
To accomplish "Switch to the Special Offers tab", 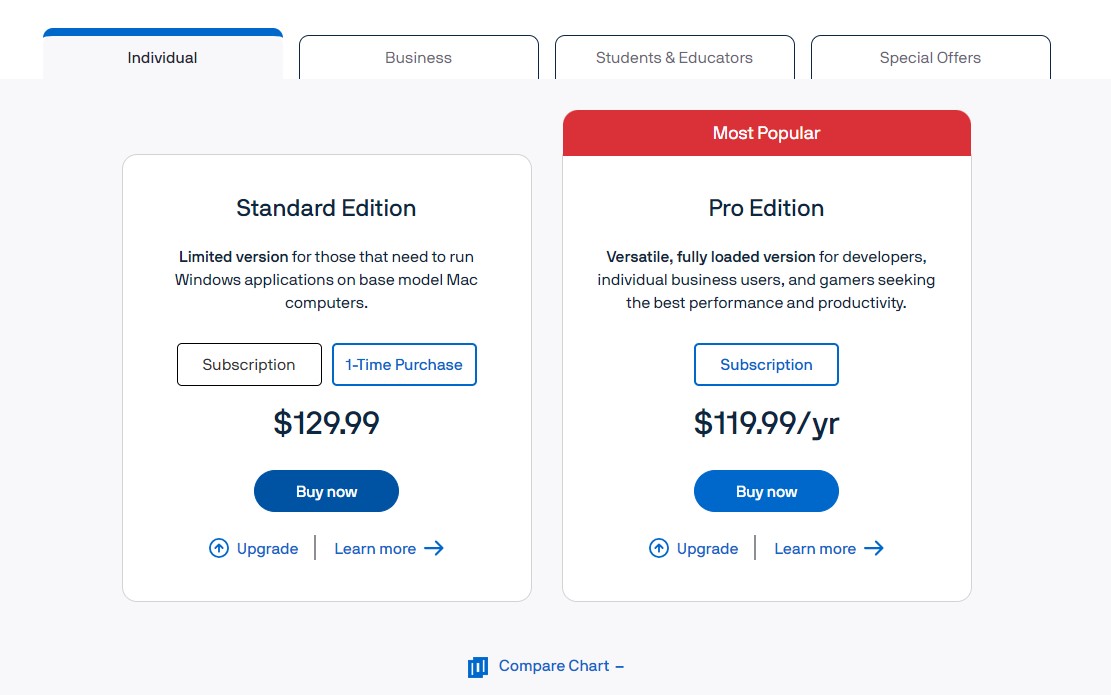I will click(x=930, y=58).
